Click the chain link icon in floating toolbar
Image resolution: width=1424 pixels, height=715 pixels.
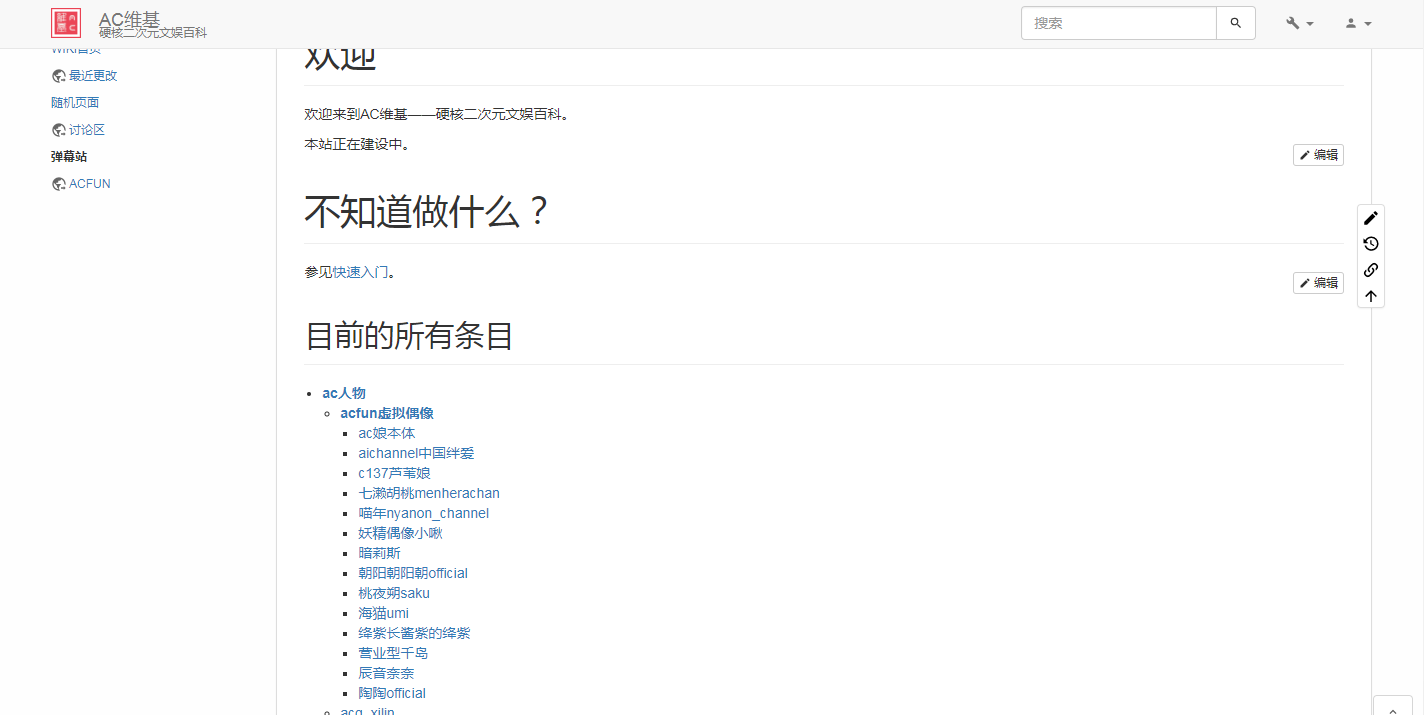click(1371, 270)
